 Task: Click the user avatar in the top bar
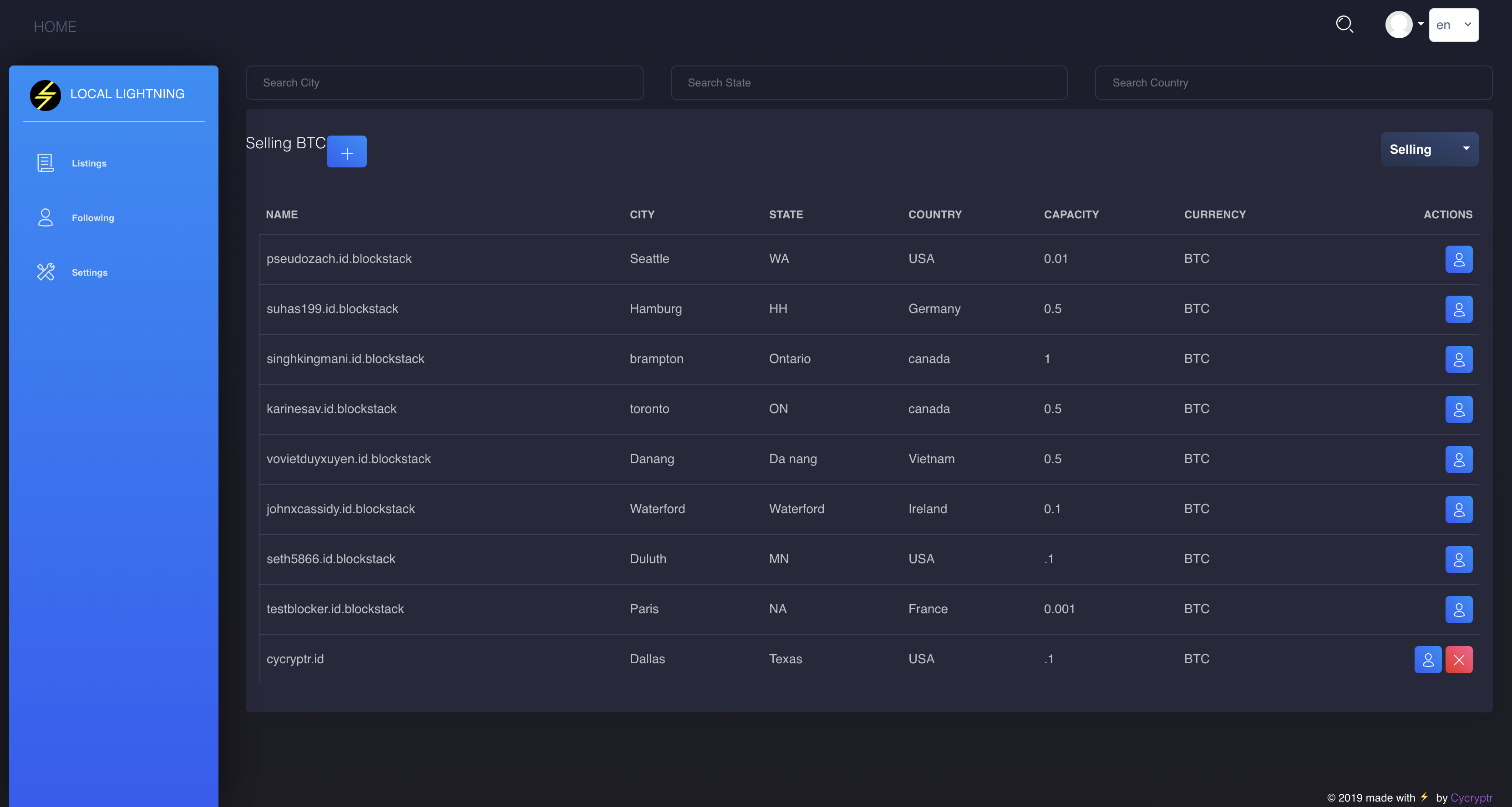1400,25
